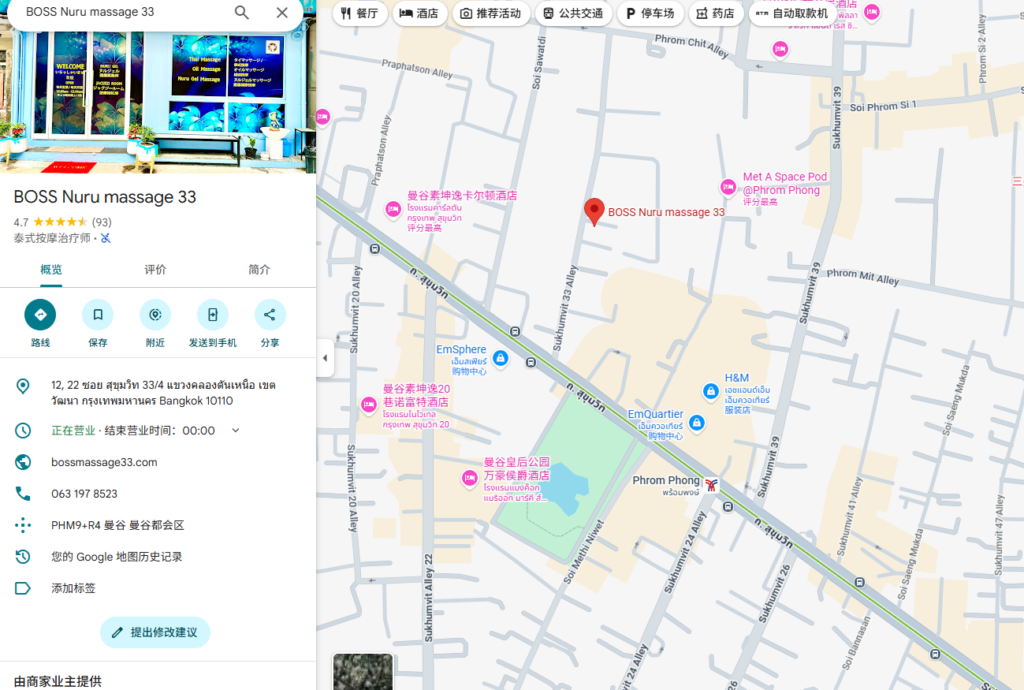Clear the search with the X icon
1024x690 pixels.
(x=282, y=12)
